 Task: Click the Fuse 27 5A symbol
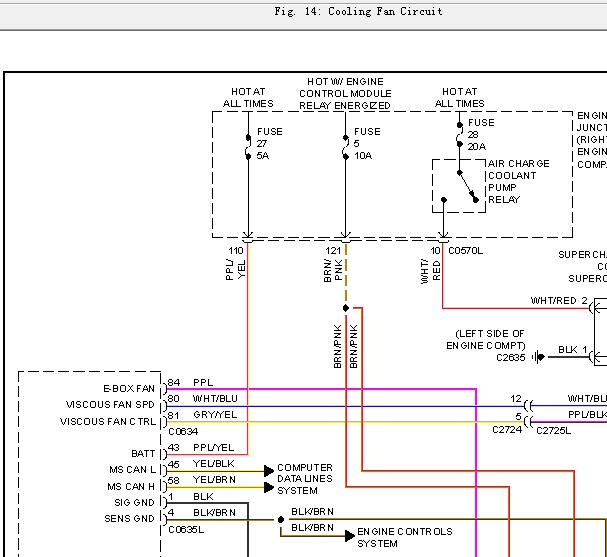[x=248, y=147]
